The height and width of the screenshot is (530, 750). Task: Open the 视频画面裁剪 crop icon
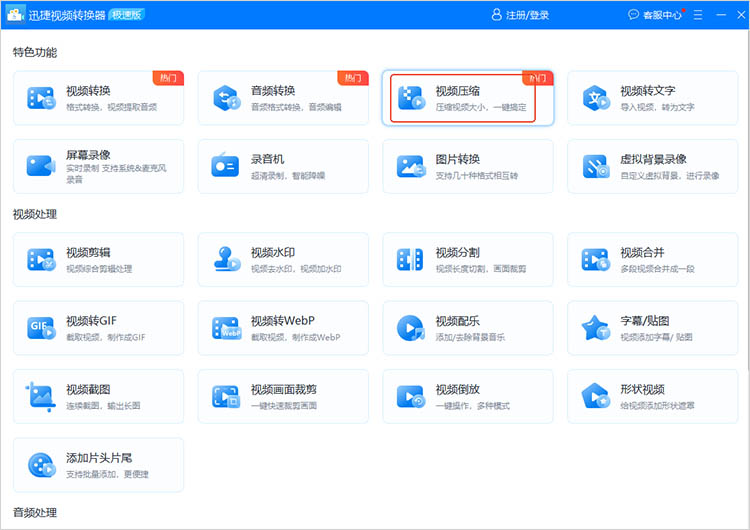[x=226, y=397]
